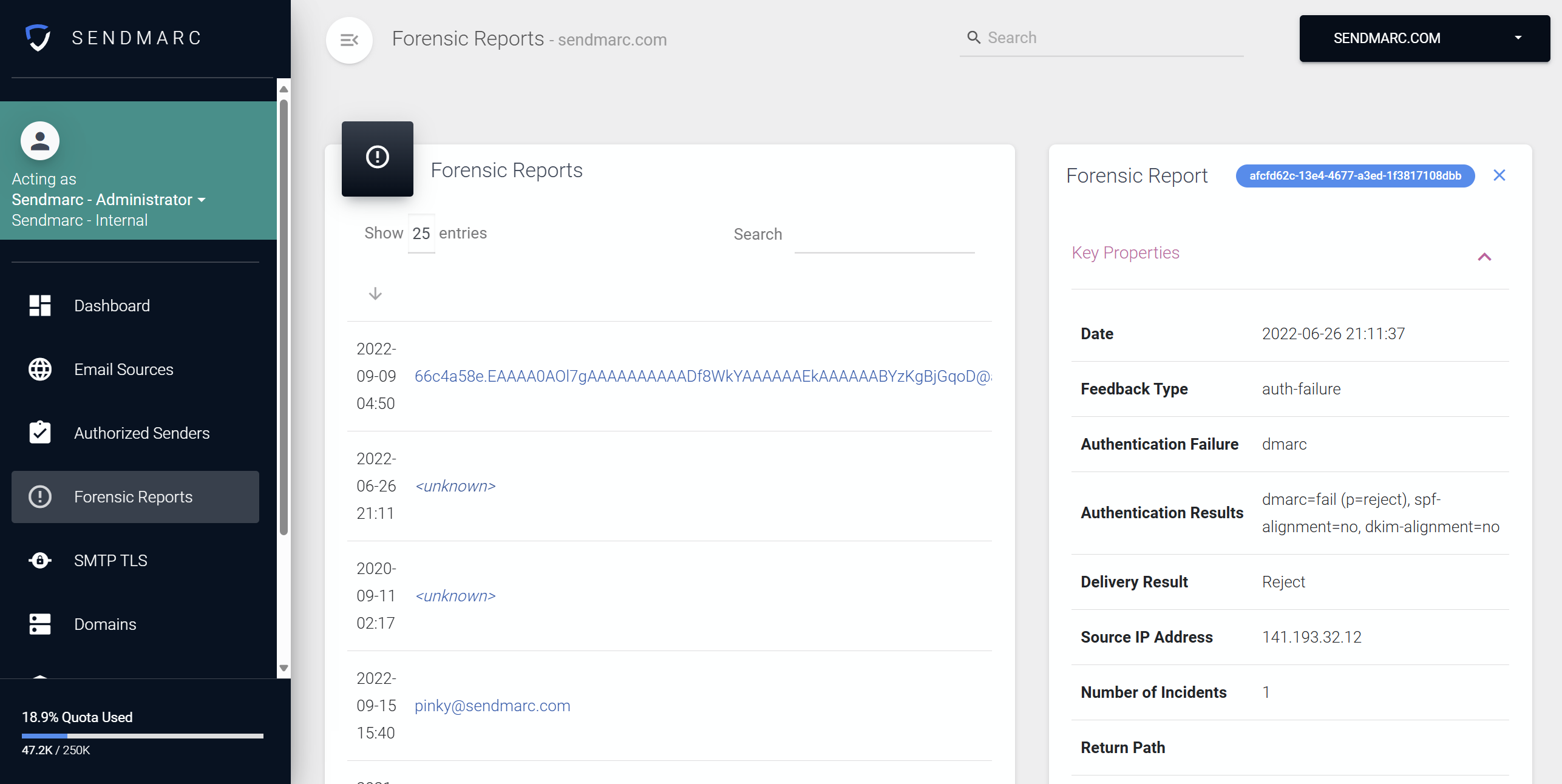1562x784 pixels.
Task: Open Authorized Senders menu item
Action: click(135, 433)
